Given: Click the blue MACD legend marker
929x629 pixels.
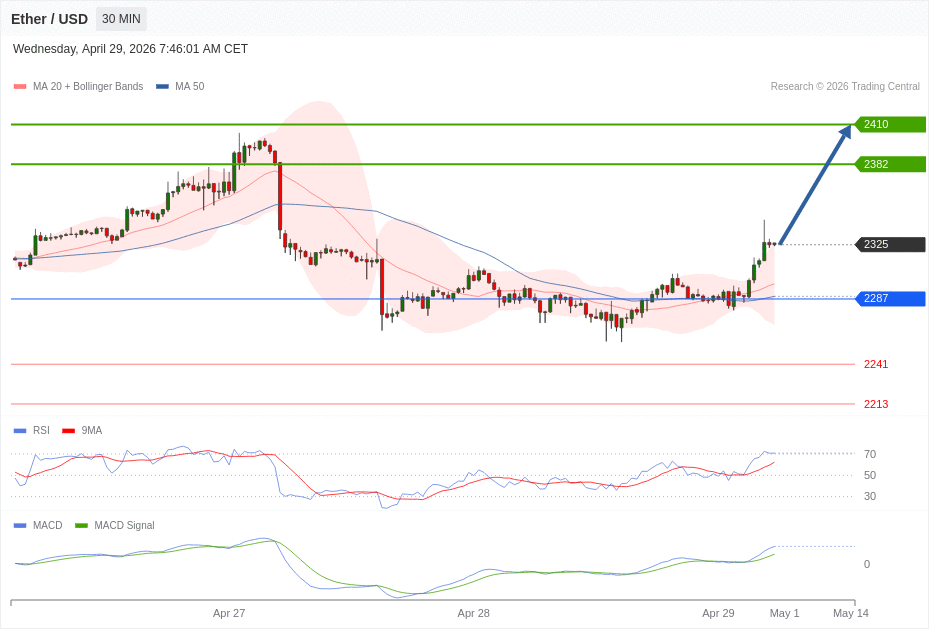Looking at the screenshot, I should point(20,526).
